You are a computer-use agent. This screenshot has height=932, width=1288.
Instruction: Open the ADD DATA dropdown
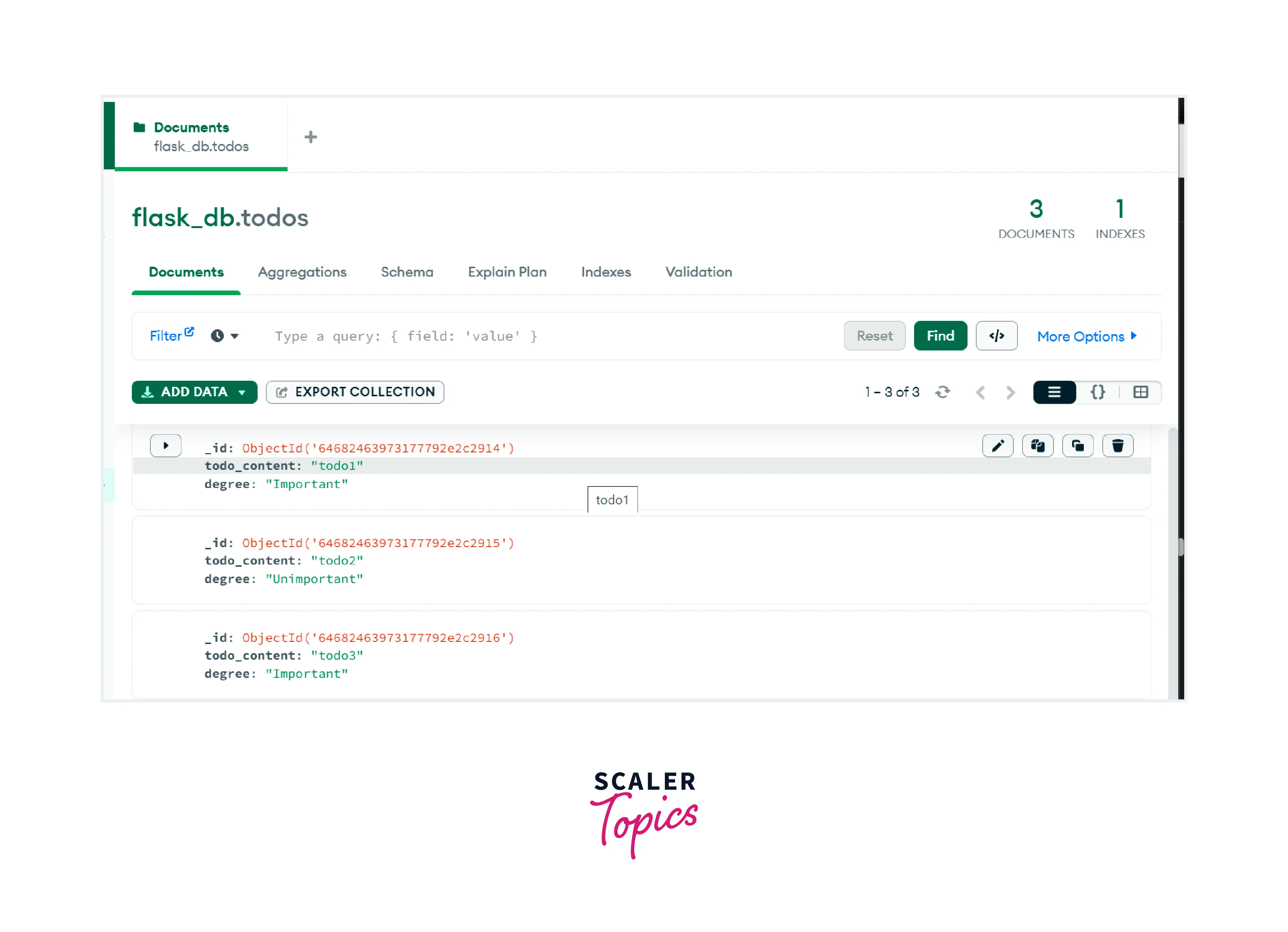pyautogui.click(x=194, y=392)
